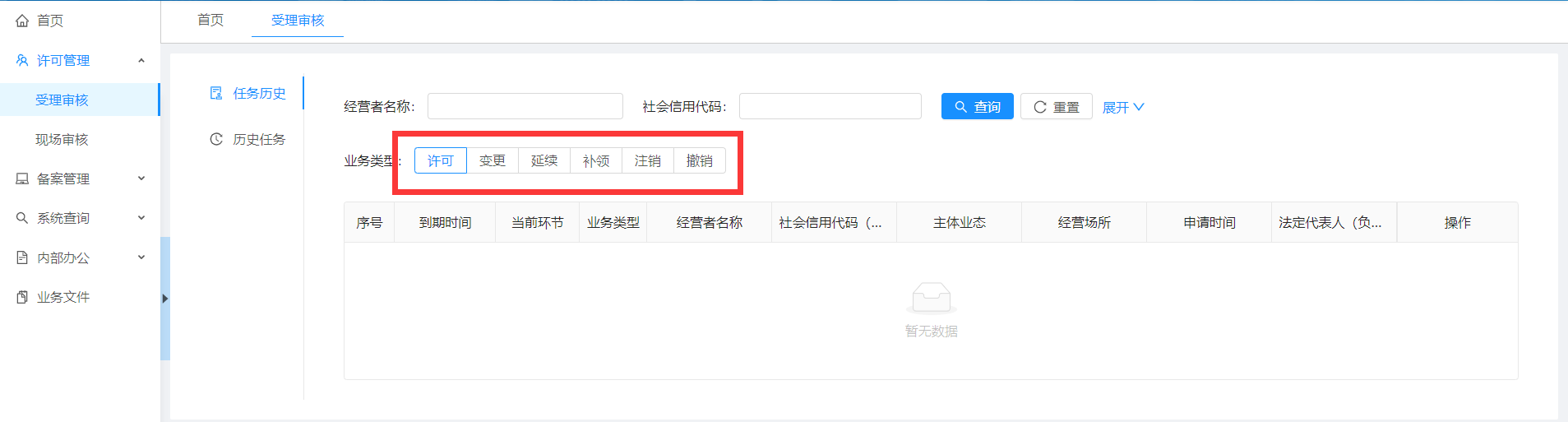Viewport: 1568px width, 422px height.
Task: Select 注销 business type option
Action: (x=648, y=160)
